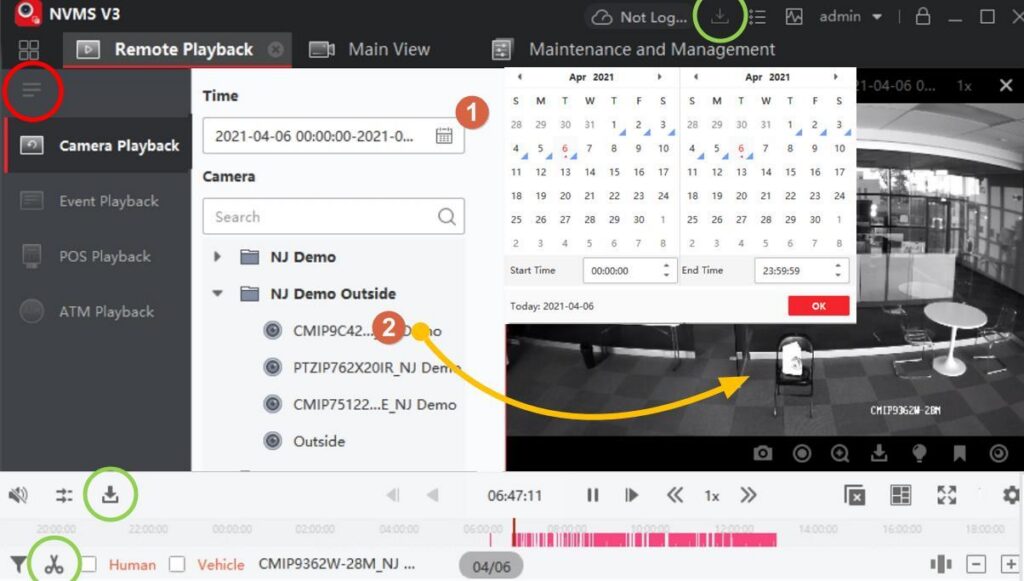Open the task list icon beside admin
Screen dimensions: 1024x581
coord(757,16)
